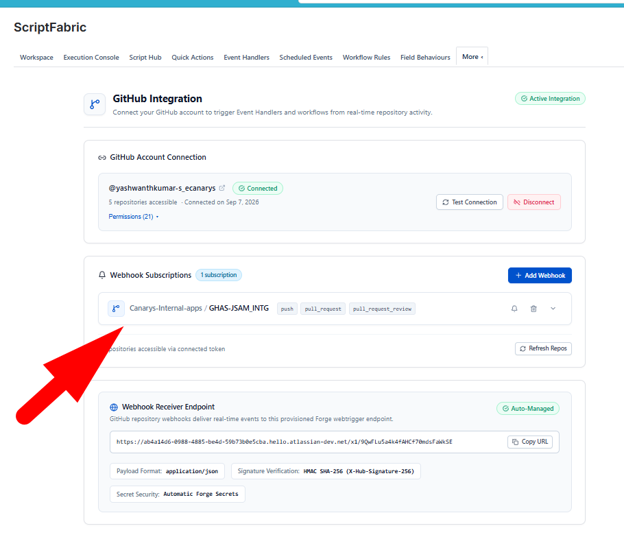Click the link icon beside GitHub Account Connection
This screenshot has height=537, width=624.
click(x=102, y=158)
